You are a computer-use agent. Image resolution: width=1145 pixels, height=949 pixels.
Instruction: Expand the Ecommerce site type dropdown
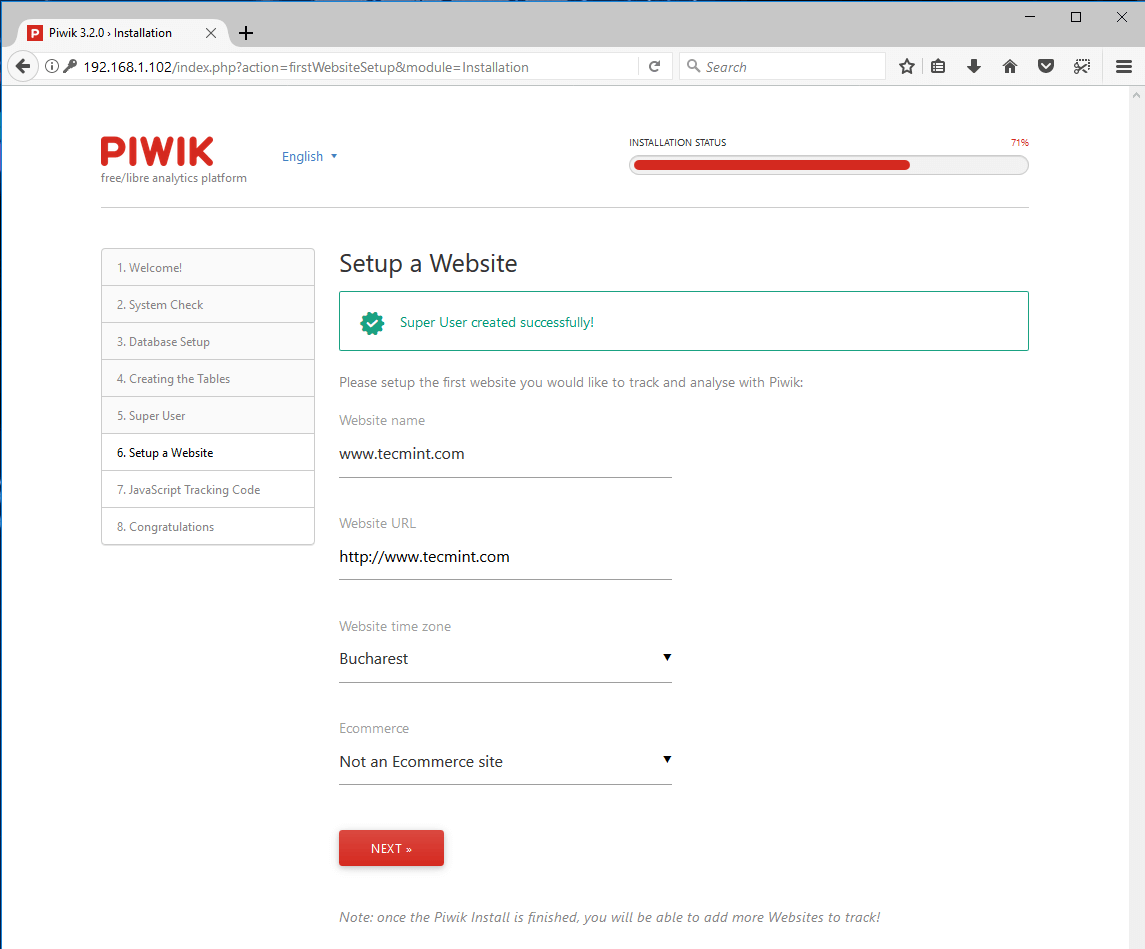coord(505,761)
